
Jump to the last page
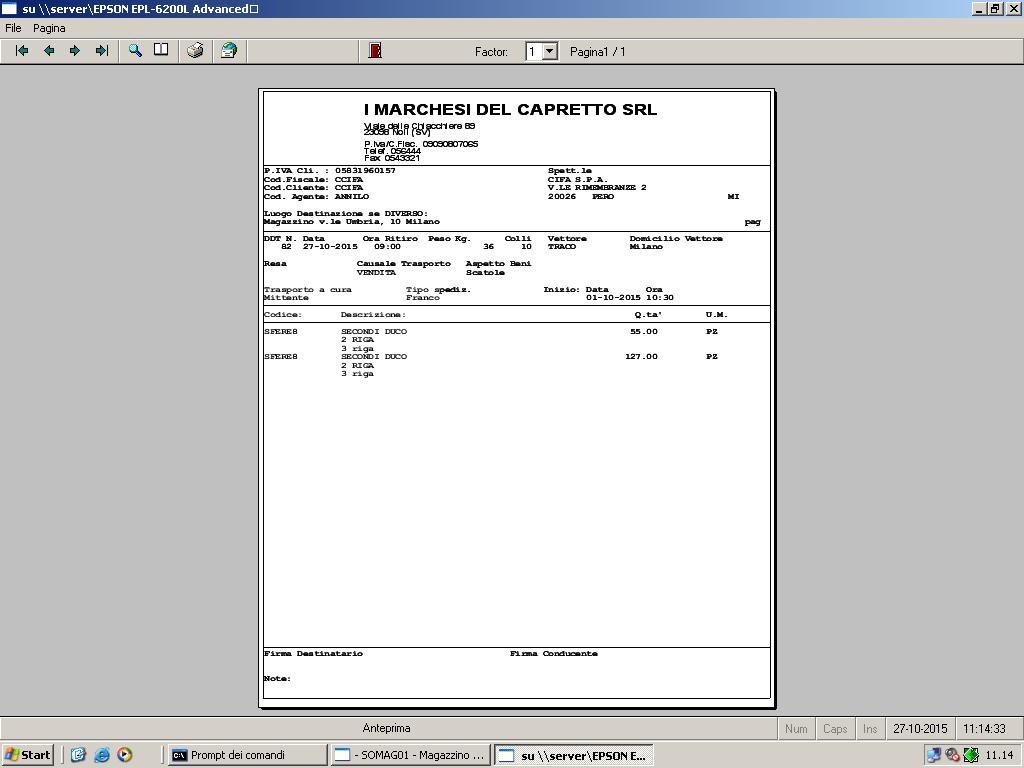101,51
